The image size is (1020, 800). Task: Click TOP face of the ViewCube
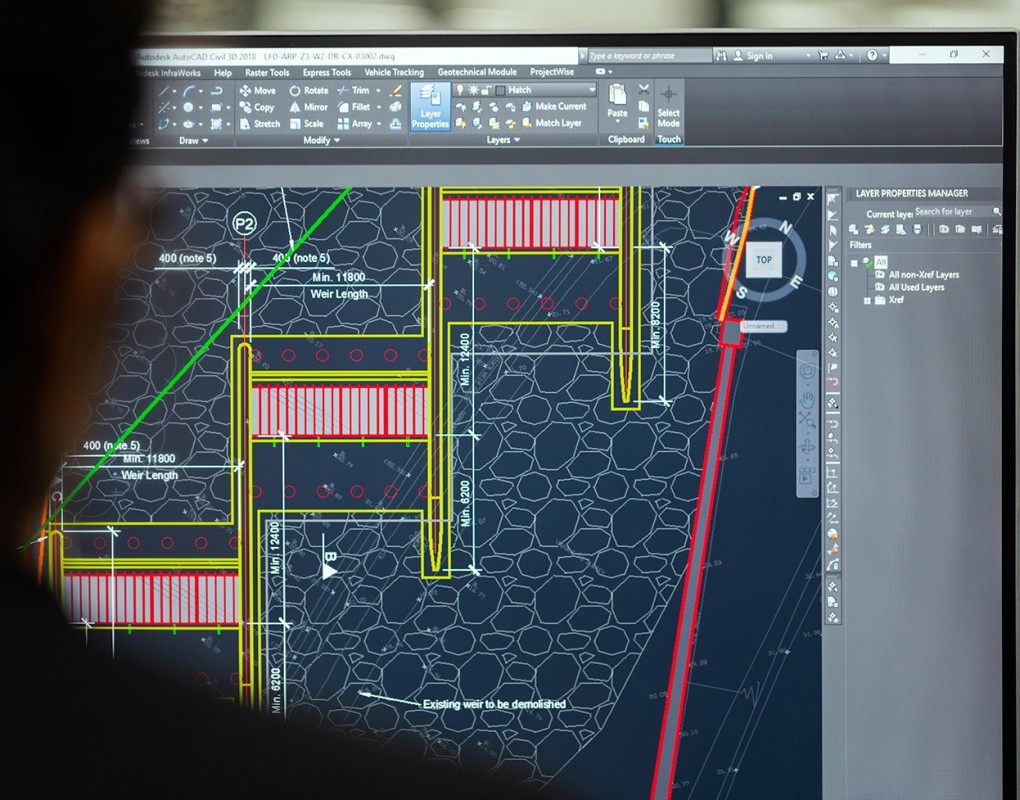(x=764, y=259)
